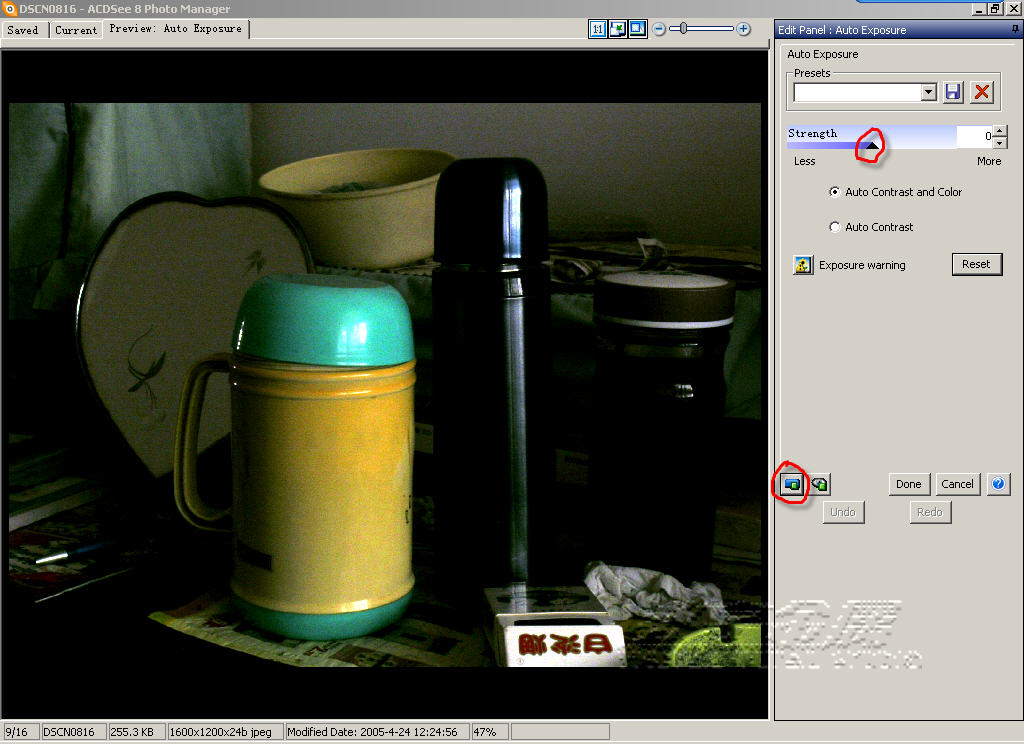Viewport: 1024px width, 744px height.
Task: Delete the preset with the red X icon
Action: click(982, 92)
